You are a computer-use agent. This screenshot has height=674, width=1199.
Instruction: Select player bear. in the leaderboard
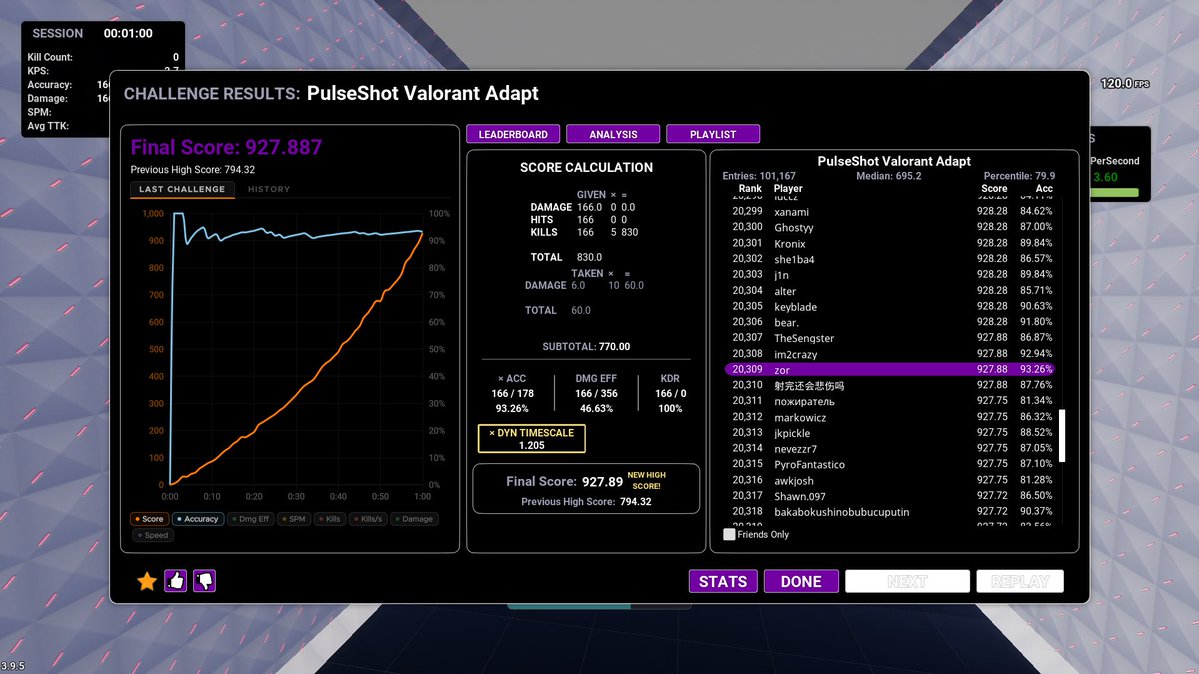(x=889, y=322)
